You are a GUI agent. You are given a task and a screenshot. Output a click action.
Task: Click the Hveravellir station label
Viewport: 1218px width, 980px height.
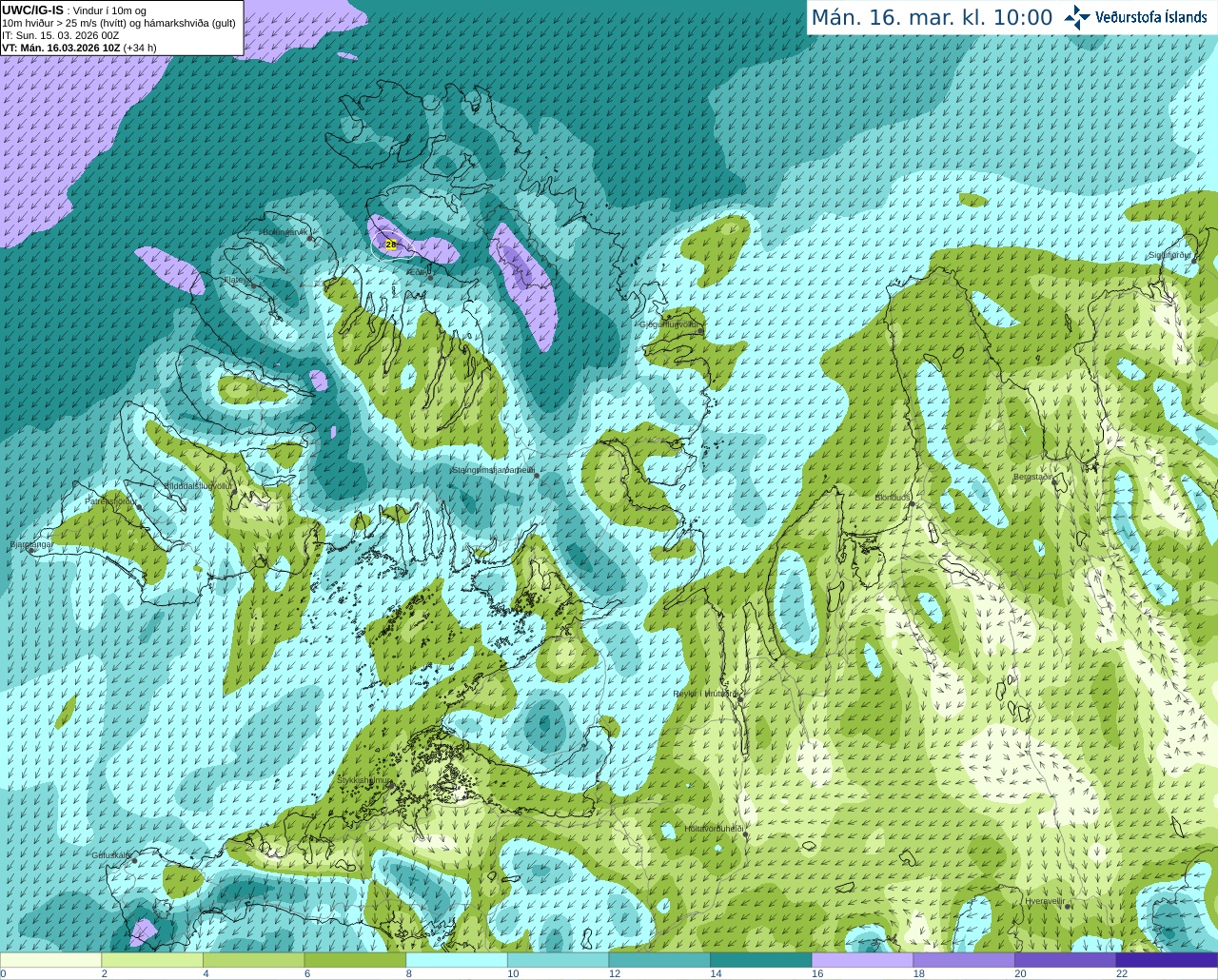(x=1044, y=900)
